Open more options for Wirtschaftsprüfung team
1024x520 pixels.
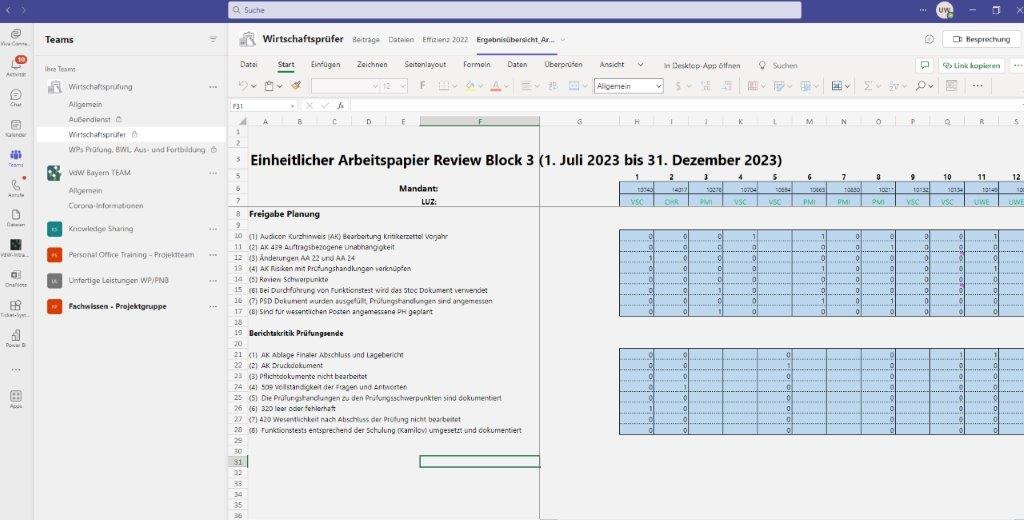[213, 87]
